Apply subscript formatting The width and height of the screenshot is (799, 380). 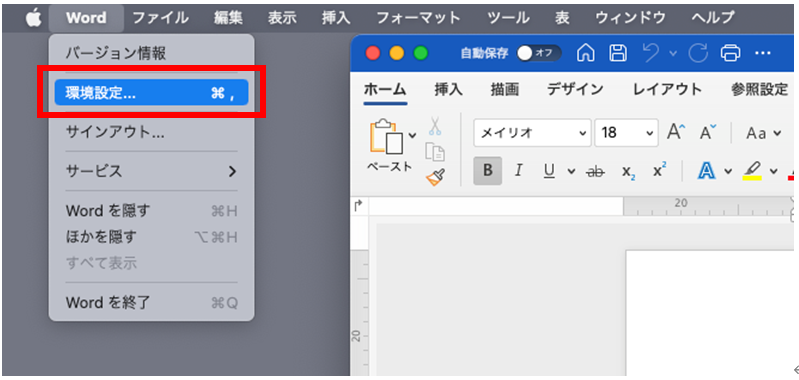(x=628, y=171)
